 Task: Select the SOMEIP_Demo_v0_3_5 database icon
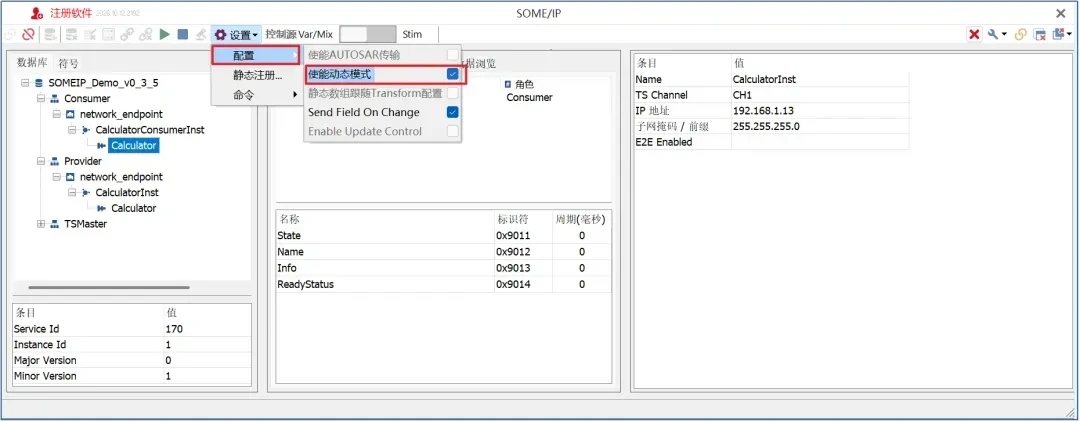coord(39,83)
